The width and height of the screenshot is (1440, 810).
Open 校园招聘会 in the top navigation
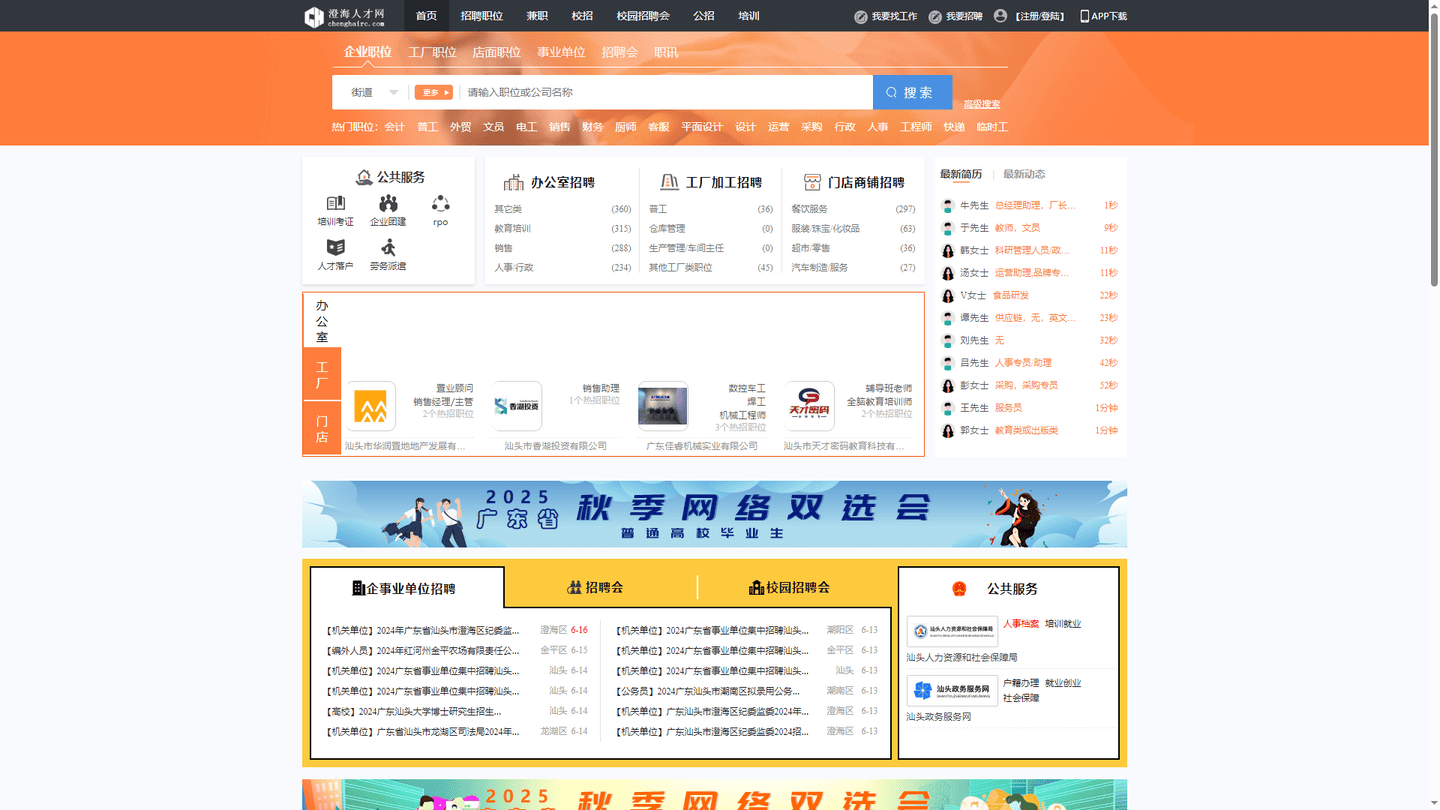pos(643,16)
